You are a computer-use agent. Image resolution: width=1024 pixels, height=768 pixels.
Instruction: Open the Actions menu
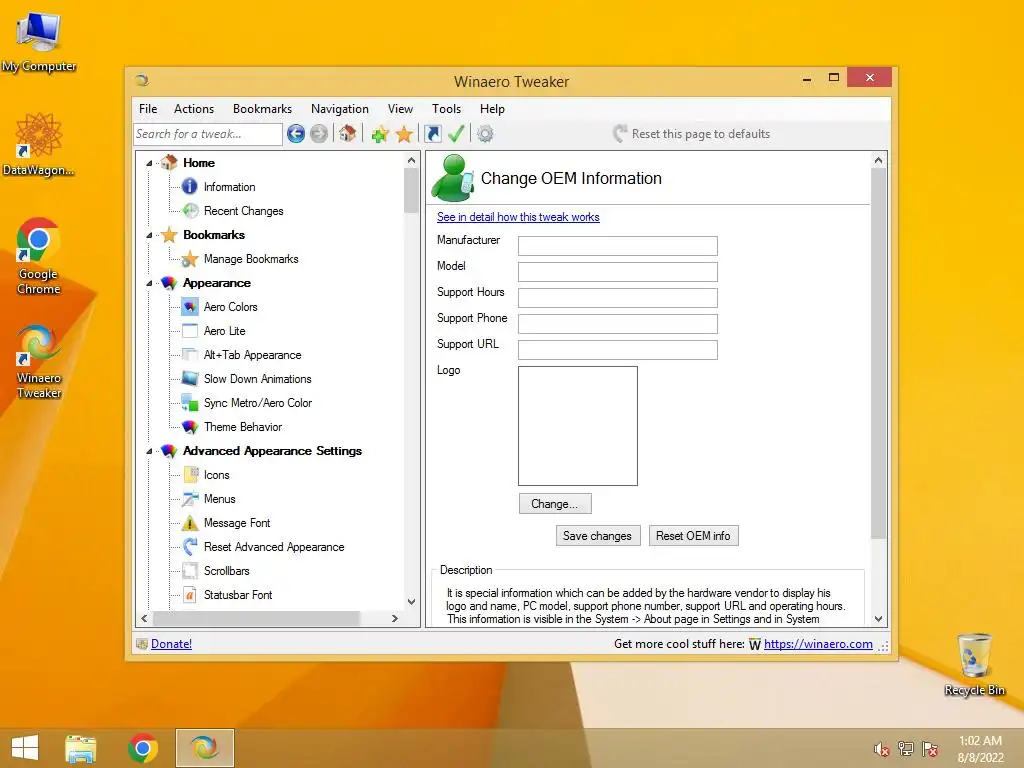[194, 109]
